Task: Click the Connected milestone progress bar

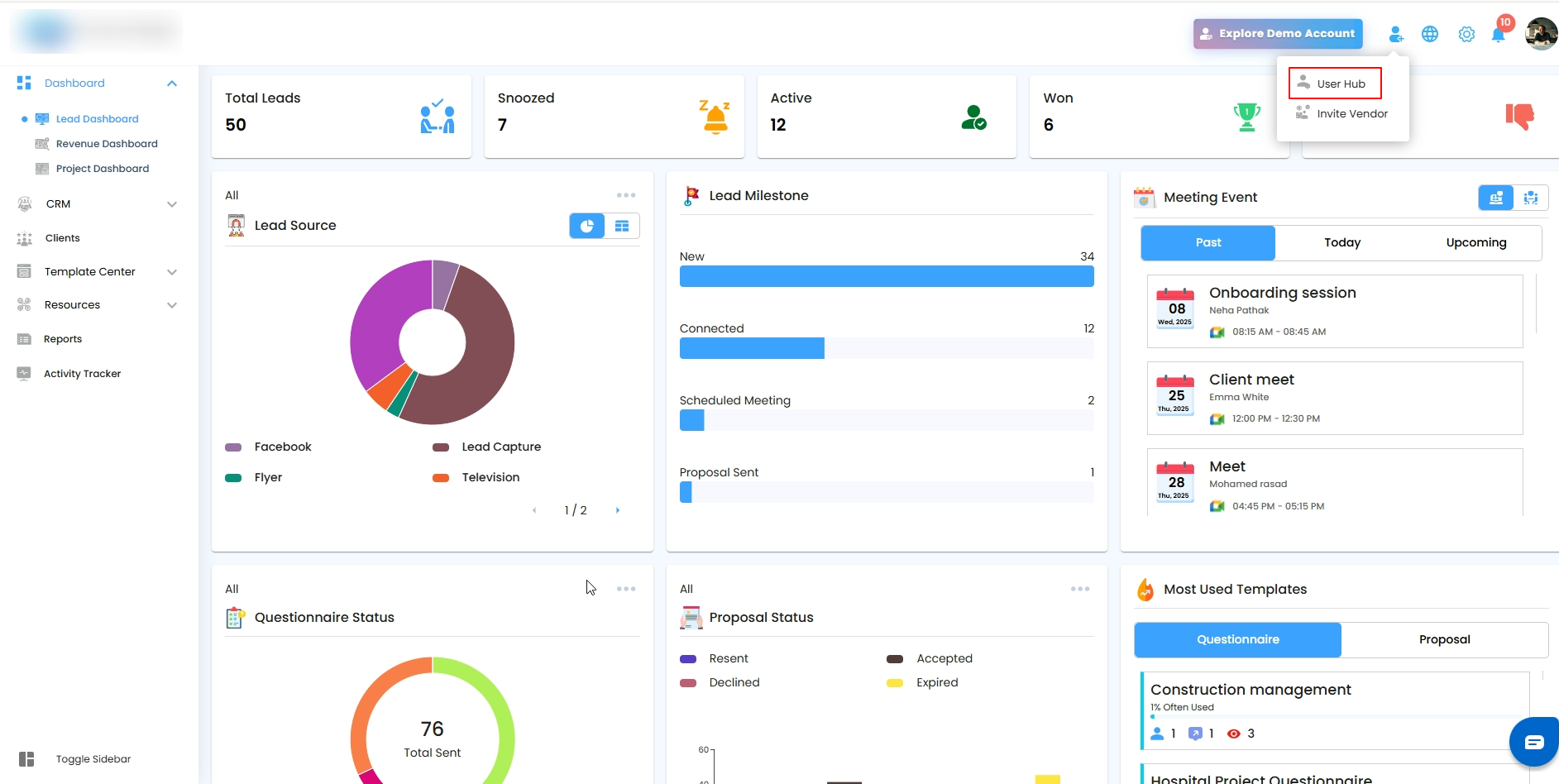Action: (887, 348)
